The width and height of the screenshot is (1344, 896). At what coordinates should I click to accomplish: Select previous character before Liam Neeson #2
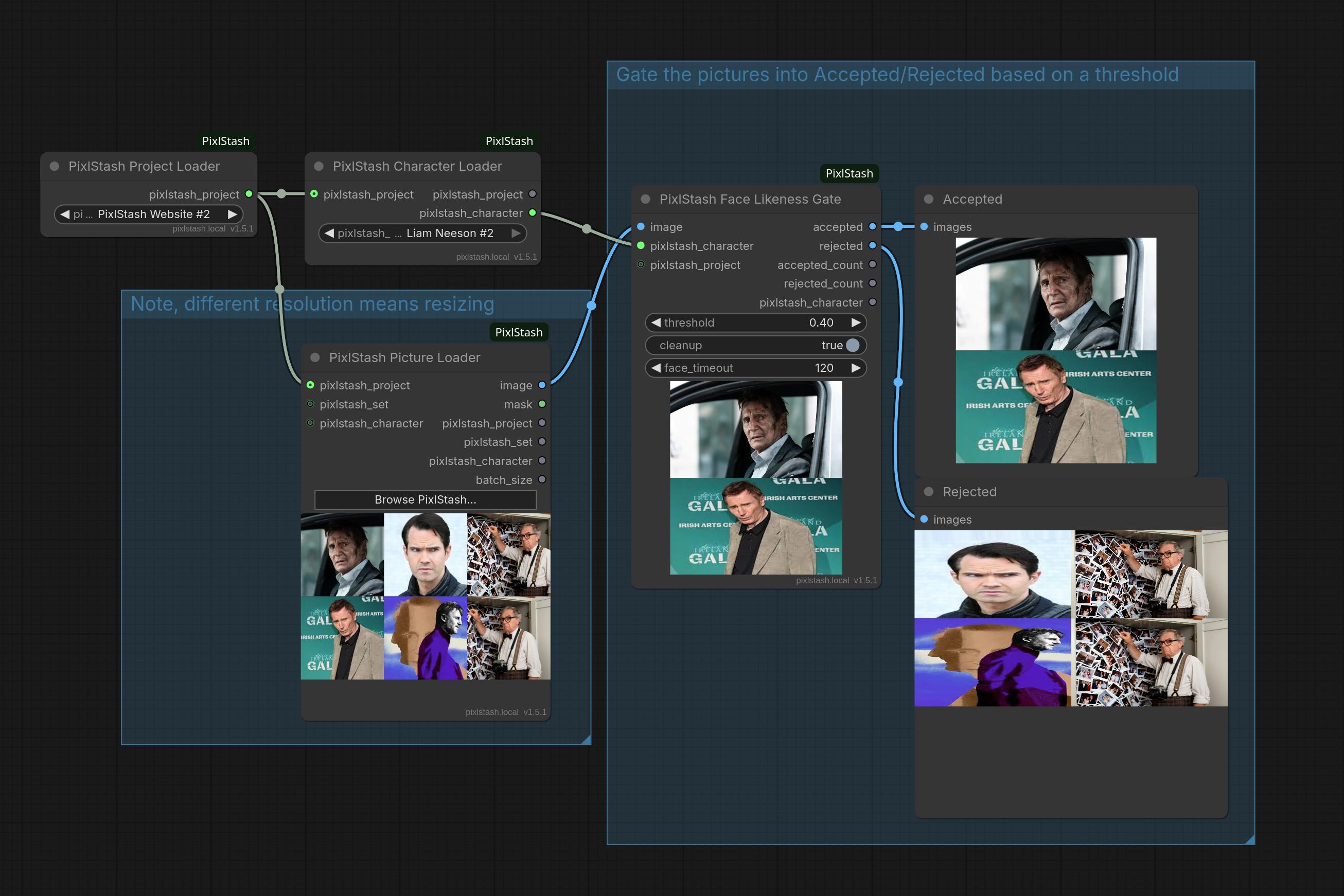(329, 233)
